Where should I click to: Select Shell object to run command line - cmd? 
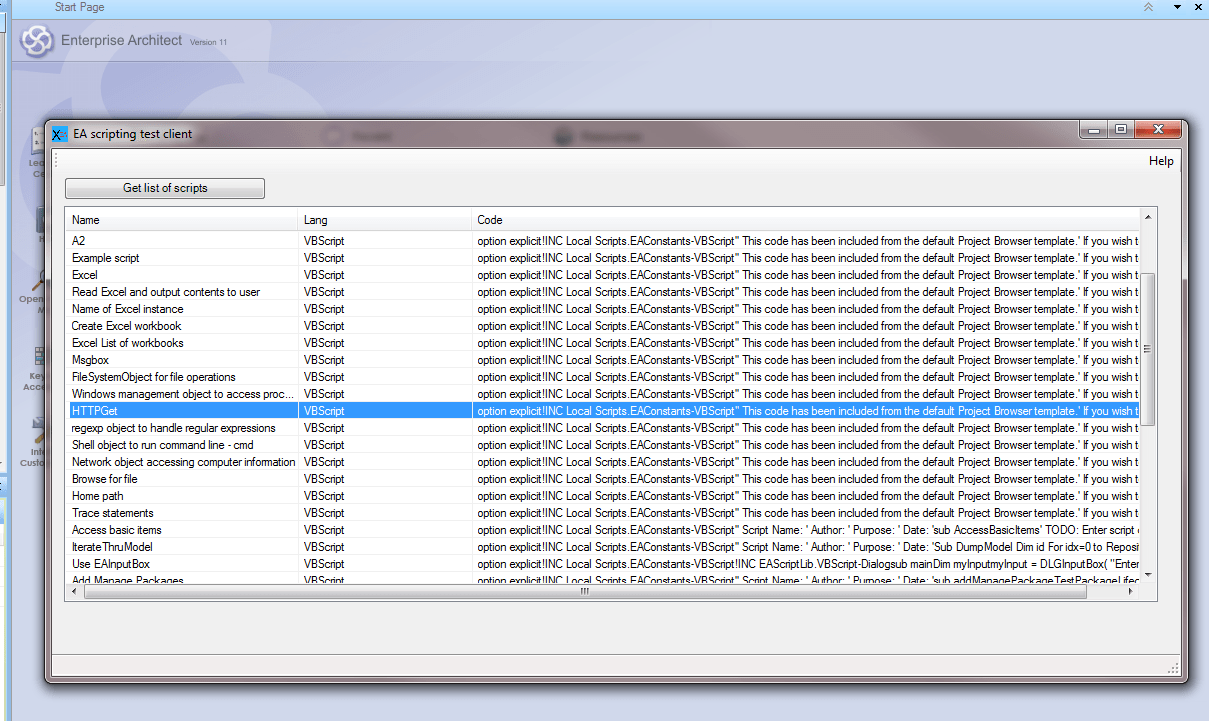[163, 445]
